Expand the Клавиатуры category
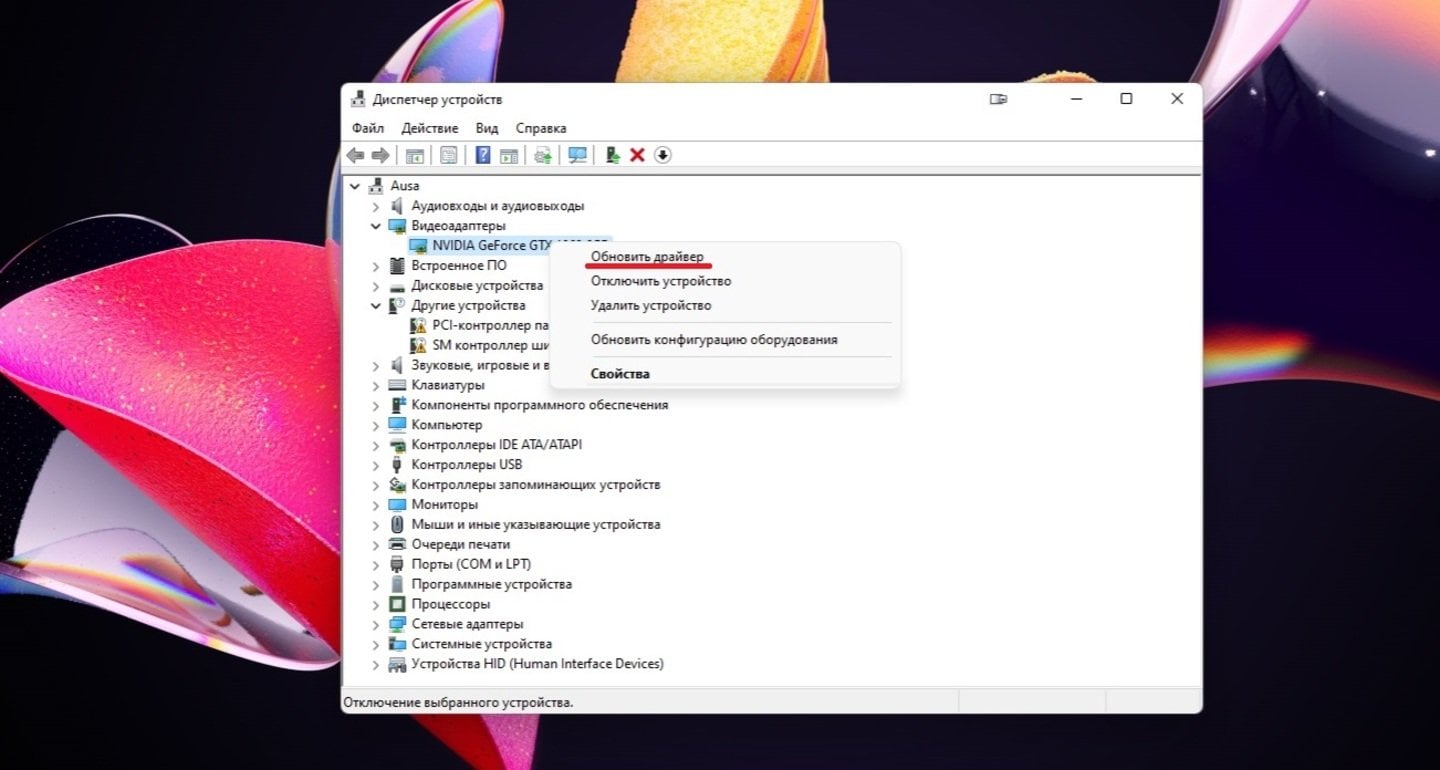This screenshot has width=1440, height=770. coord(376,385)
